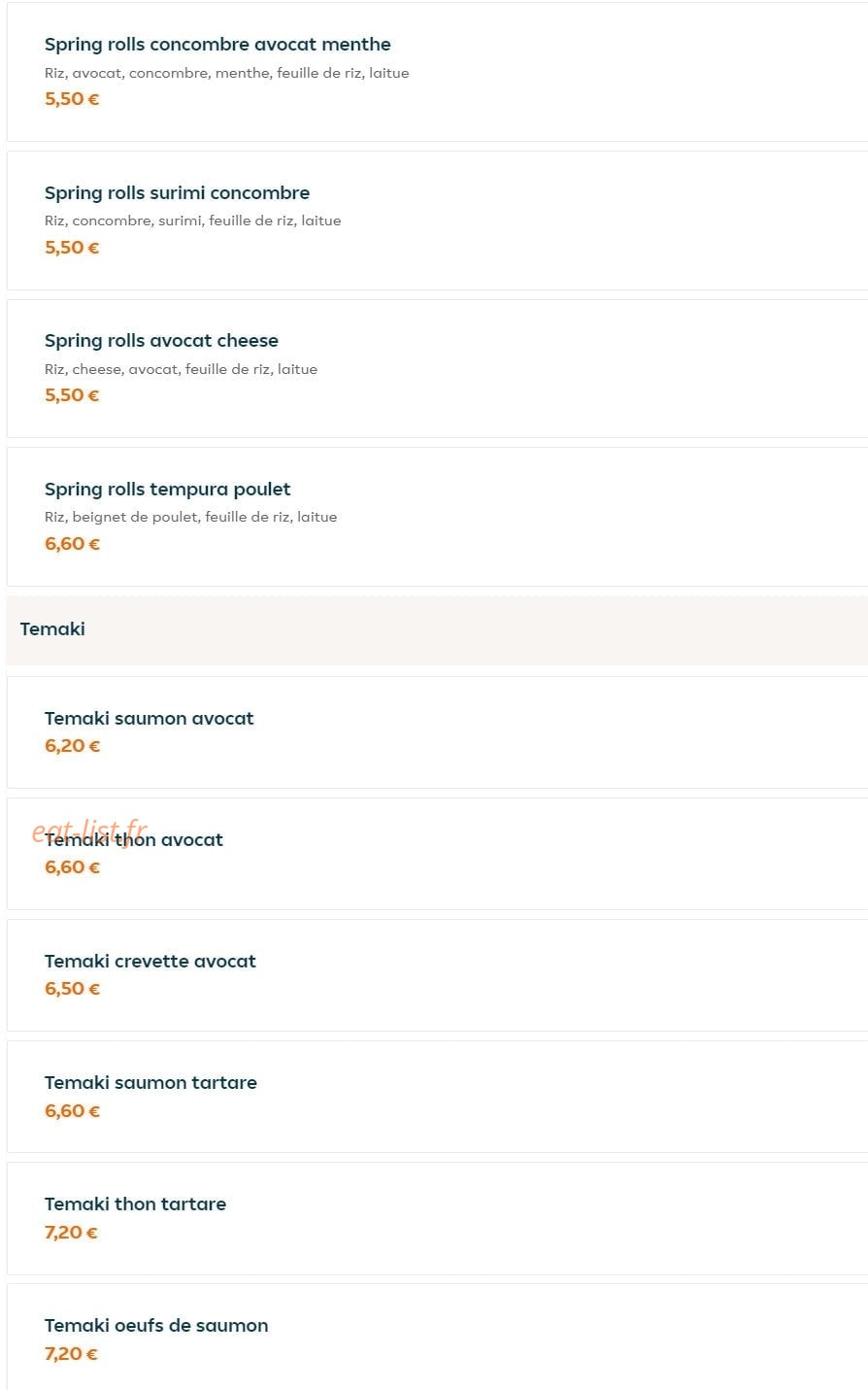Select Spring rolls surimi concombre
Screen dimensions: 868x1390
click(437, 220)
